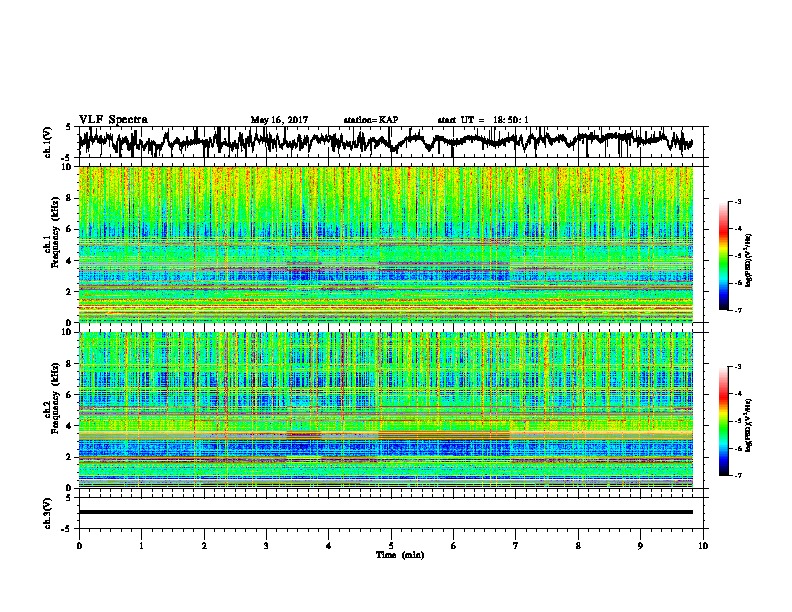The height and width of the screenshot is (612, 792).
Task: Click the "-7" label on ch.2 color bar
Action: click(x=737, y=476)
